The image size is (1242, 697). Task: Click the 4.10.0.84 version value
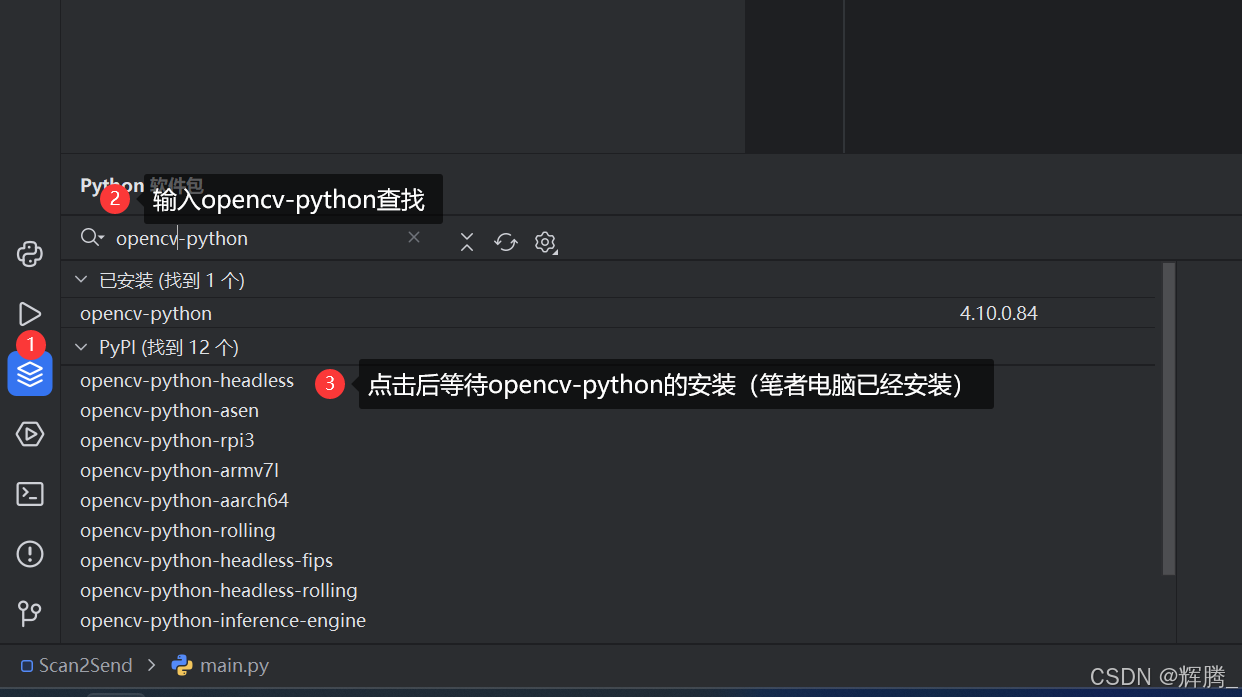998,313
